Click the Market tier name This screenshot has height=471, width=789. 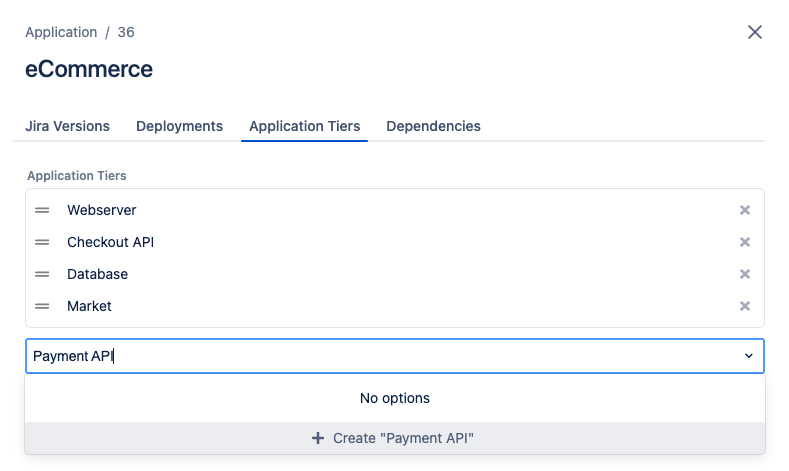(89, 306)
